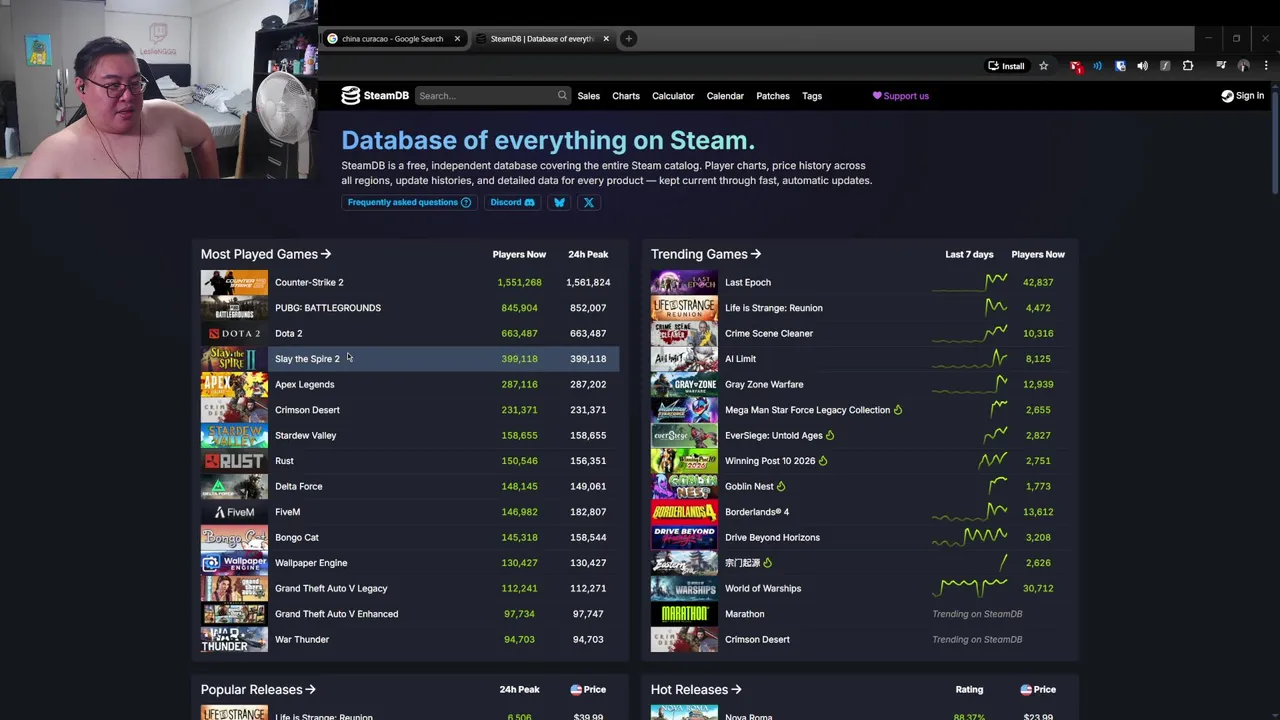Click the flame icon beside Winning Post 10 2026
The image size is (1280, 720).
point(823,461)
